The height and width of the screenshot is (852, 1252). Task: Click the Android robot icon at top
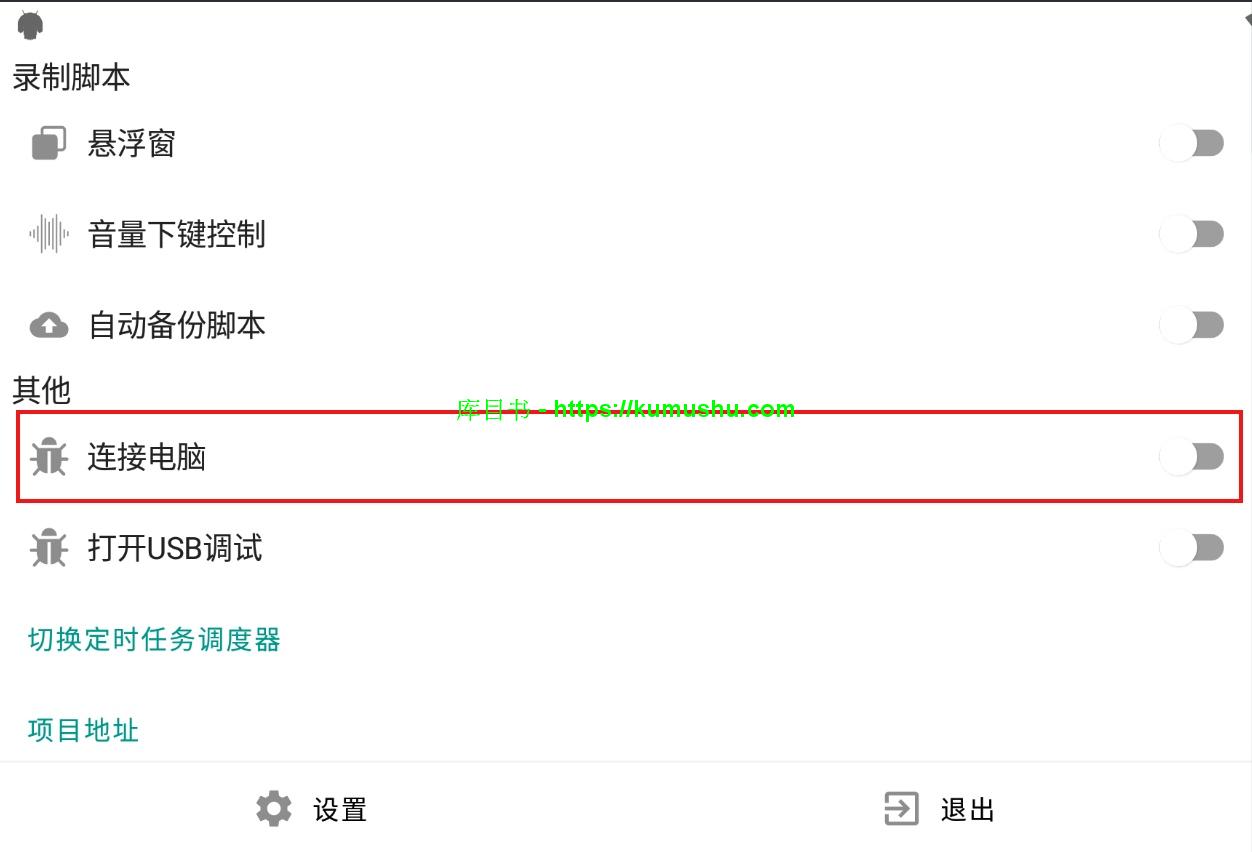click(x=31, y=24)
